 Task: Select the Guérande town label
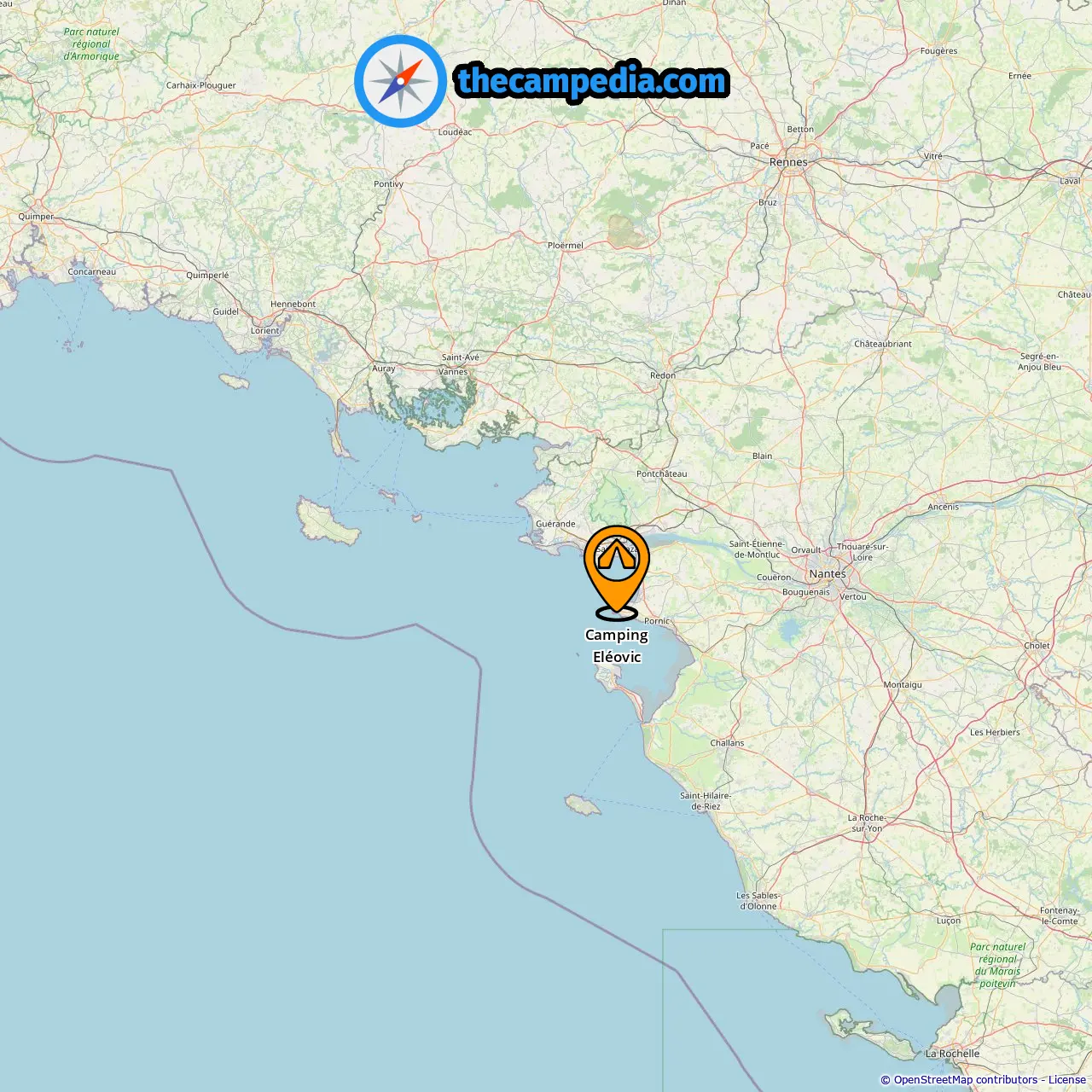555,524
